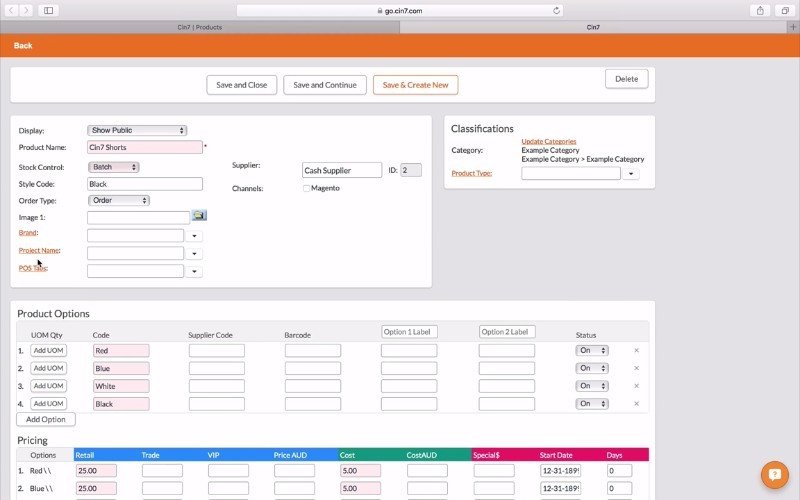Tick the Magento channel checkbox

tap(306, 188)
